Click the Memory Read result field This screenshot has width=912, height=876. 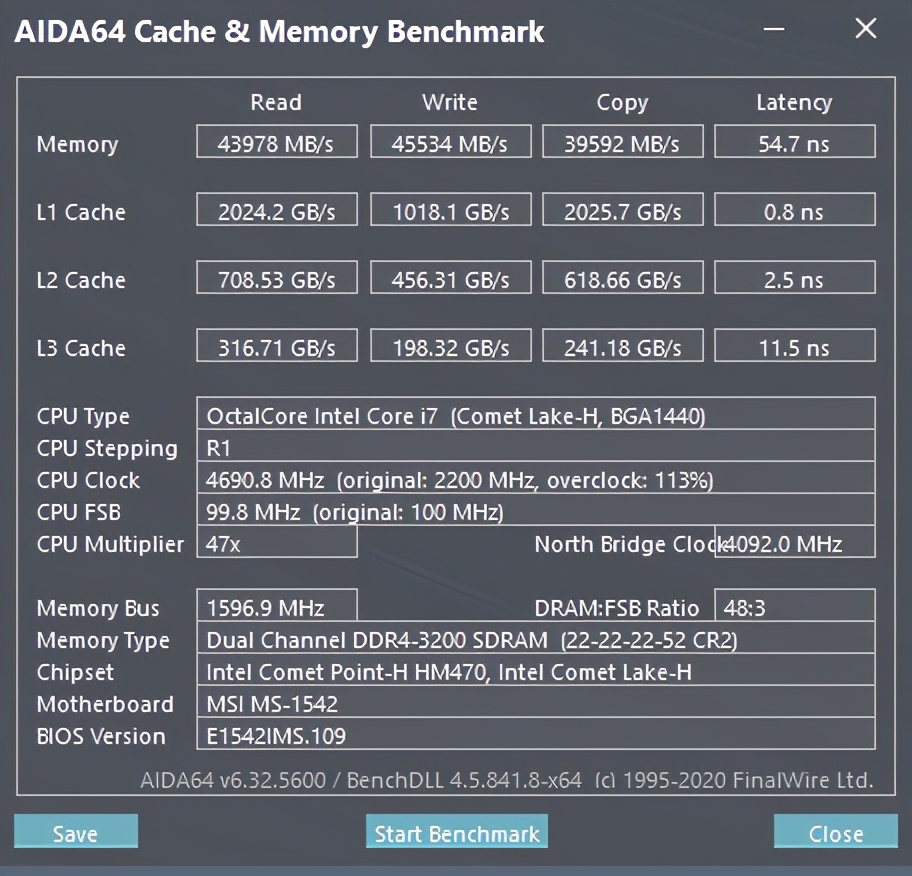(277, 143)
